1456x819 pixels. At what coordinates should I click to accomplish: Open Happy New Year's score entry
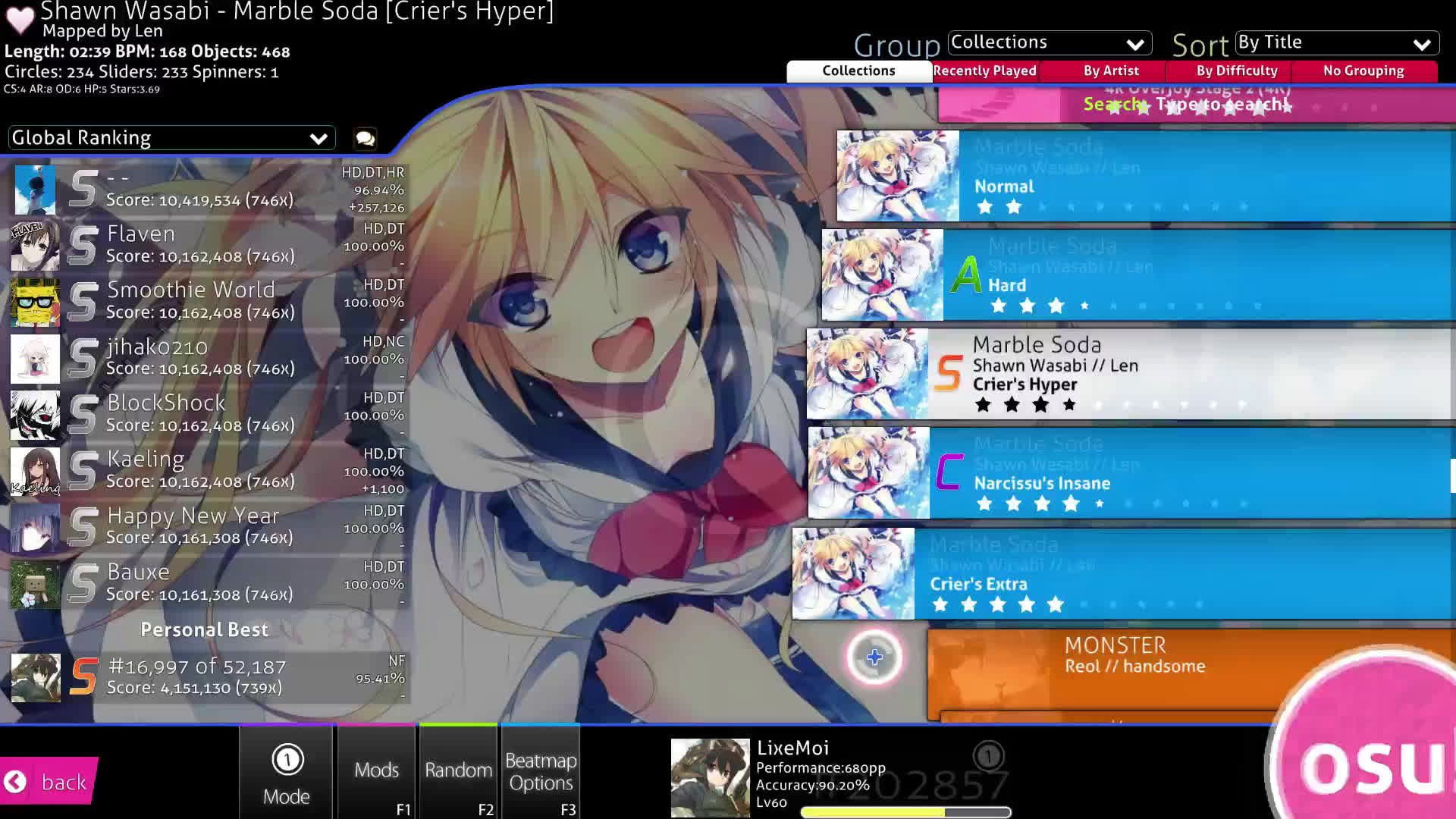click(x=209, y=527)
